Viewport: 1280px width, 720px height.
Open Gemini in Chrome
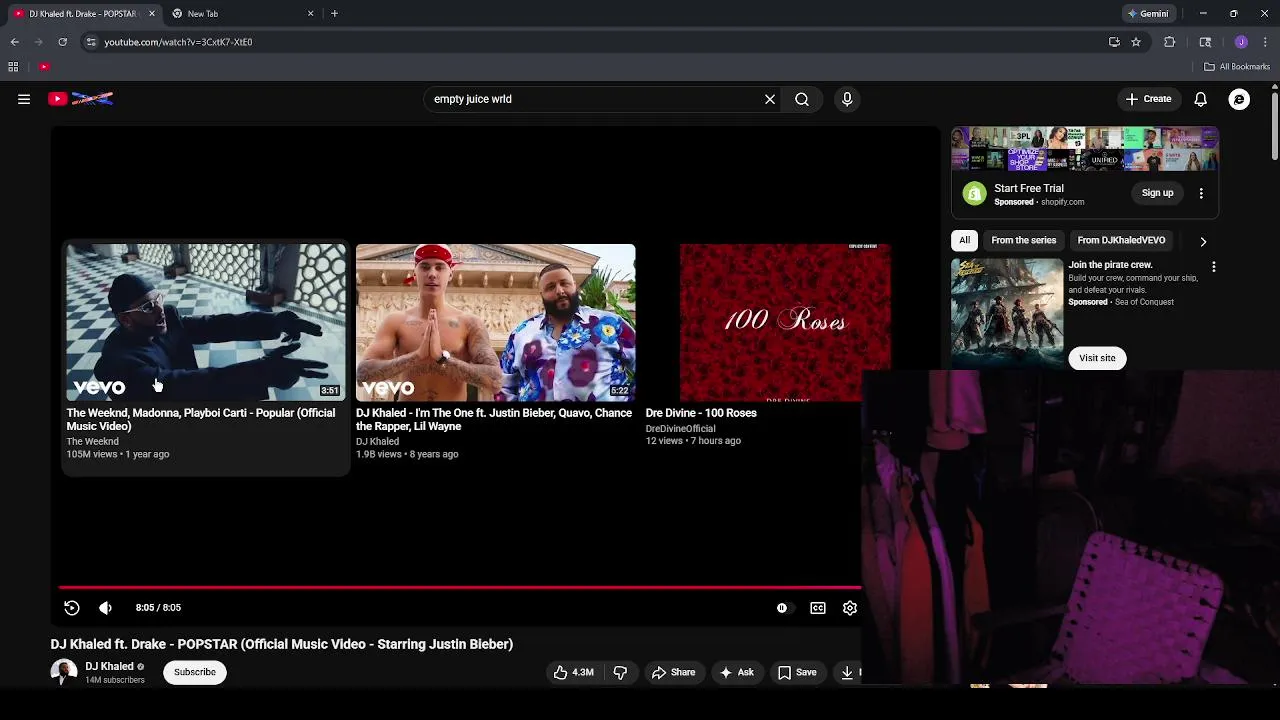tap(1147, 14)
